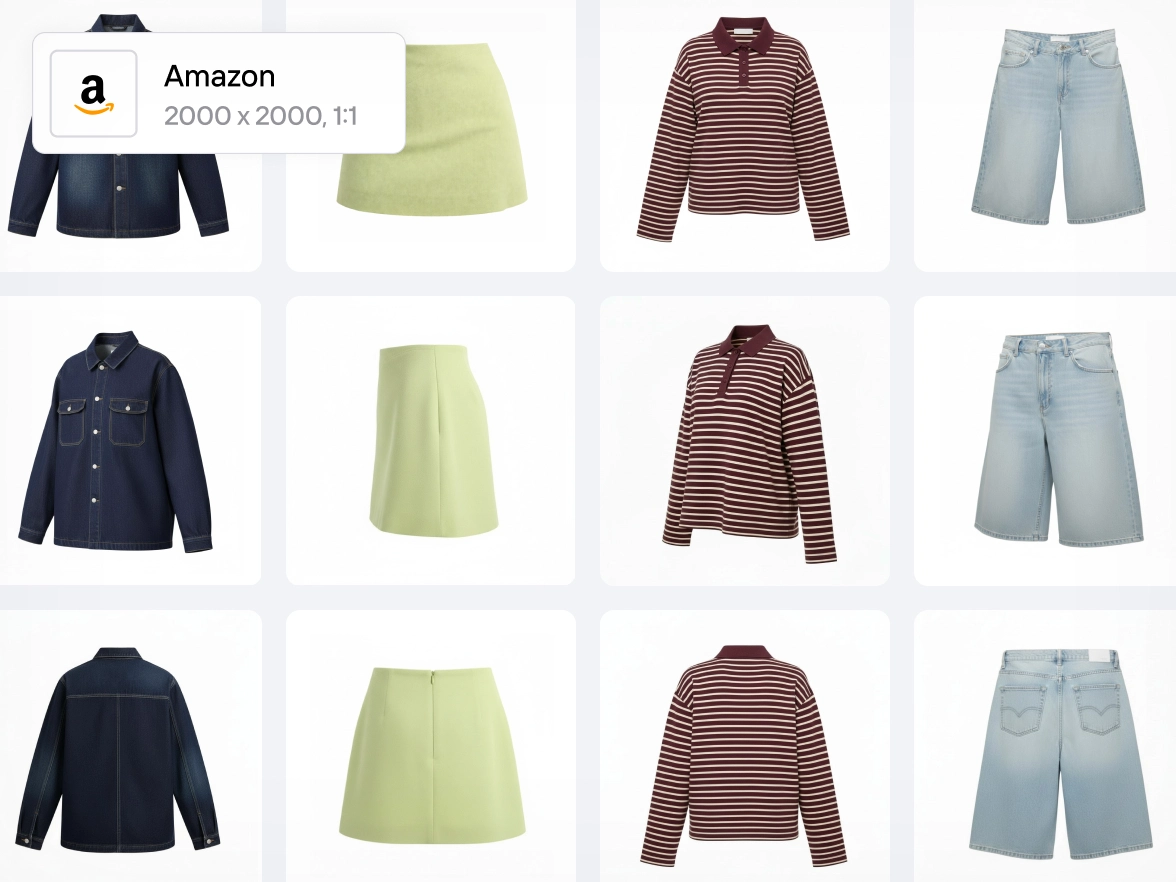The image size is (1176, 882).
Task: Select the denim shorts angled view thumbnail
Action: [x=1045, y=440]
